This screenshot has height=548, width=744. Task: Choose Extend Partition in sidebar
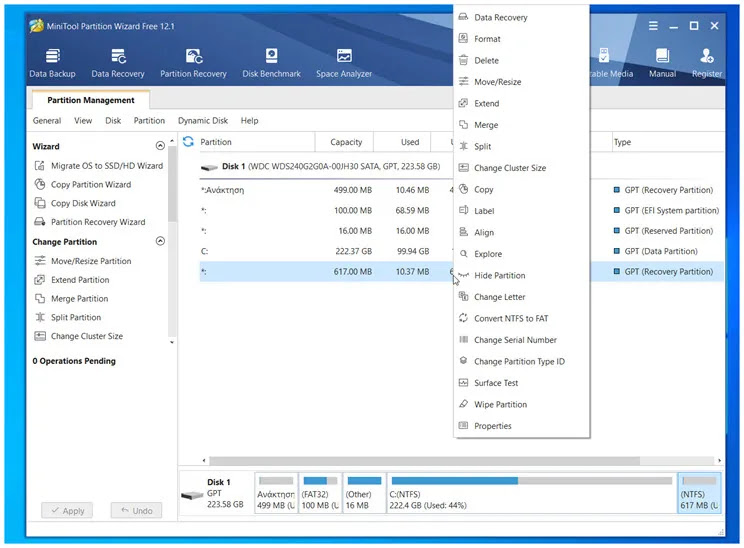tap(72, 280)
